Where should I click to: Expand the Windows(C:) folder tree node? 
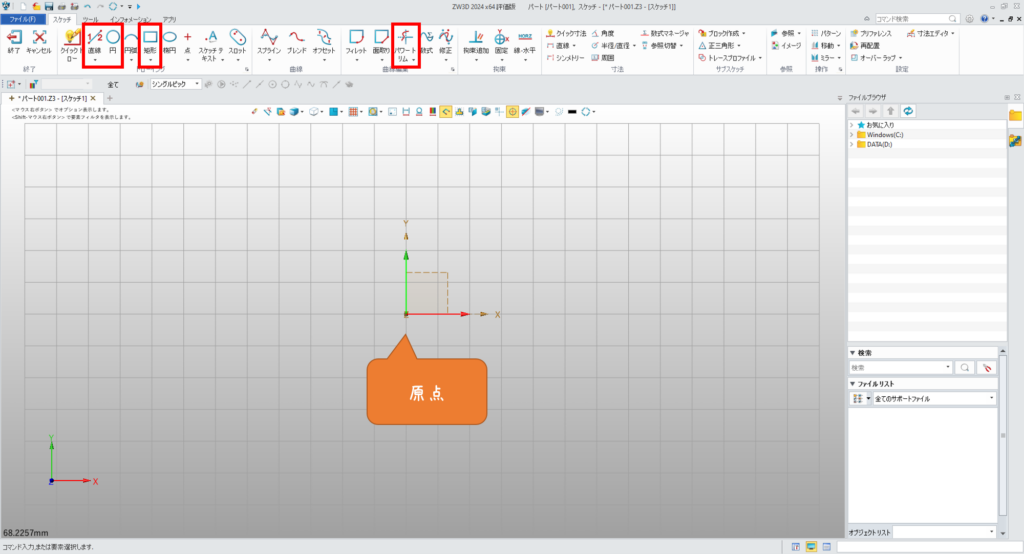pos(851,134)
